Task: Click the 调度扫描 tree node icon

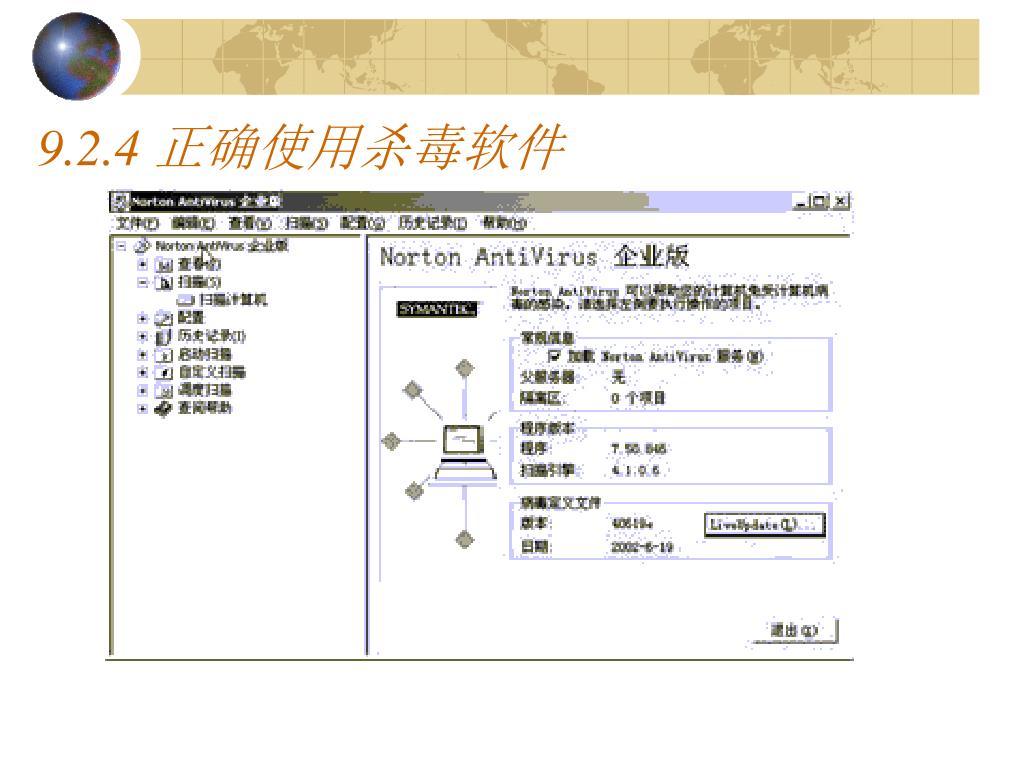Action: 163,391
